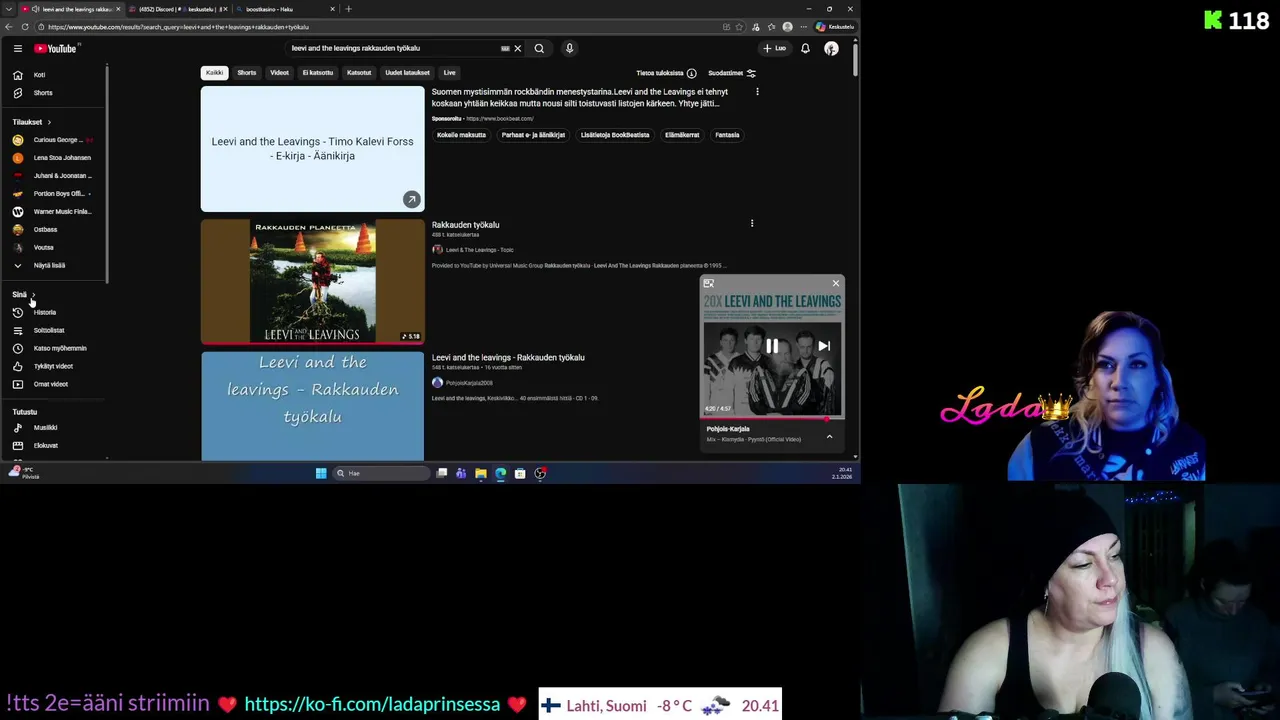This screenshot has height=720, width=1280.
Task: Click the browser address bar
Action: (380, 27)
